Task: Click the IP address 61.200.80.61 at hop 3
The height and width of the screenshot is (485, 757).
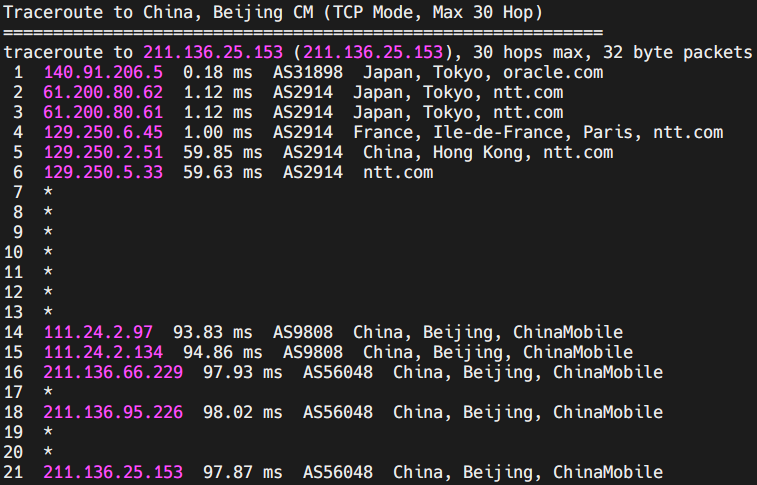Action: pos(103,112)
